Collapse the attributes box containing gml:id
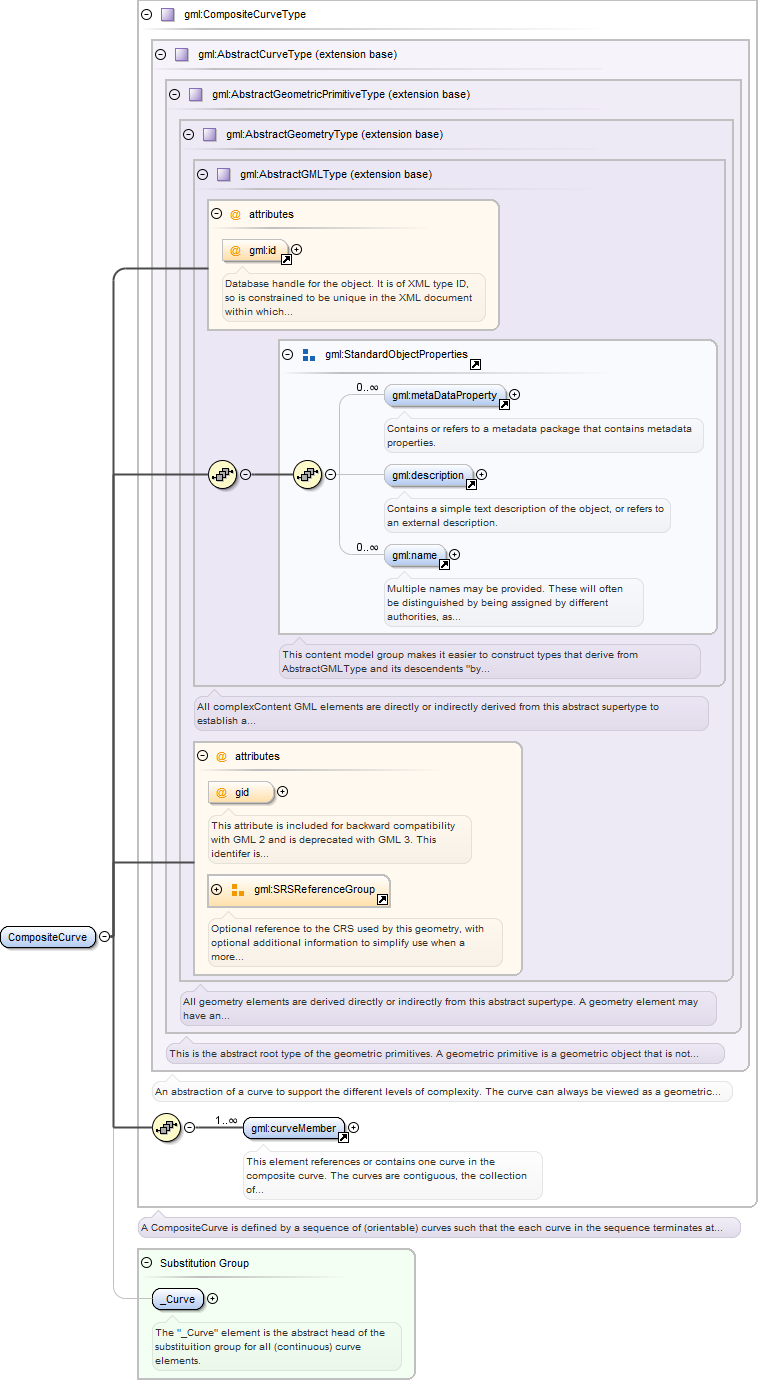Viewport: 759px width, 1381px height. [x=216, y=214]
